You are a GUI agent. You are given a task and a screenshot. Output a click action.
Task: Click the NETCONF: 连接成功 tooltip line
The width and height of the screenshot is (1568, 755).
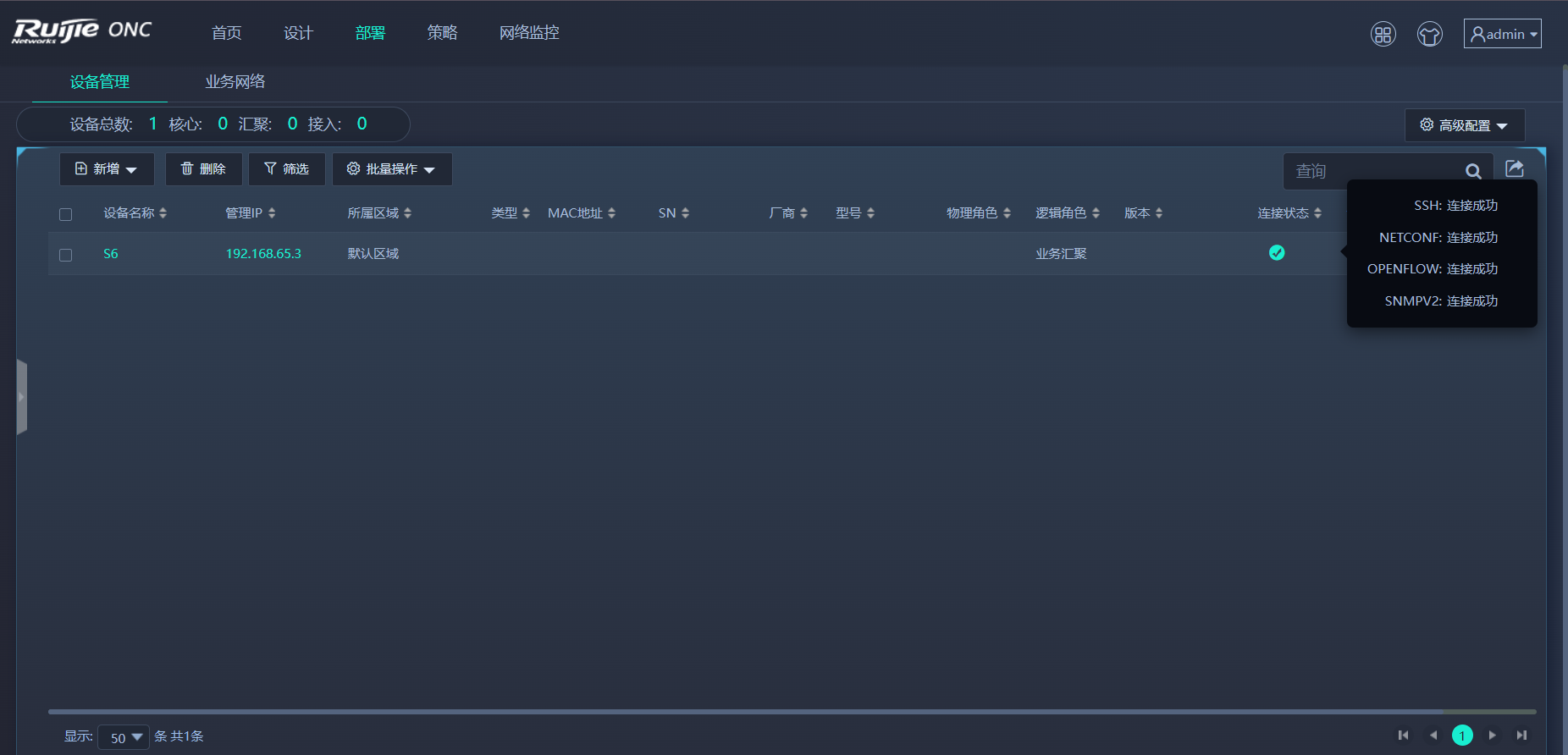coord(1438,238)
